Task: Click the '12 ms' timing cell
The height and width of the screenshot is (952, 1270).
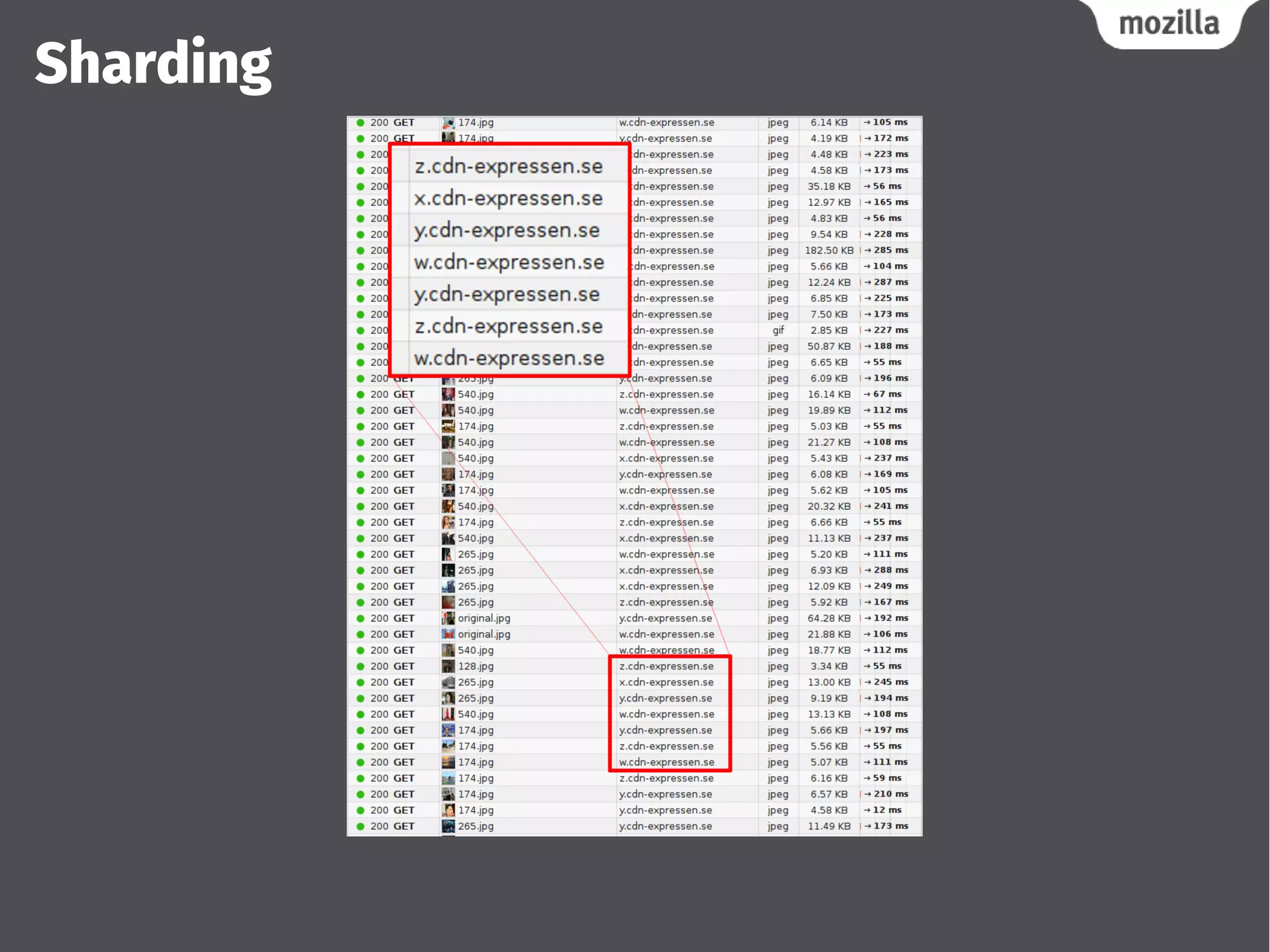Action: click(x=883, y=811)
